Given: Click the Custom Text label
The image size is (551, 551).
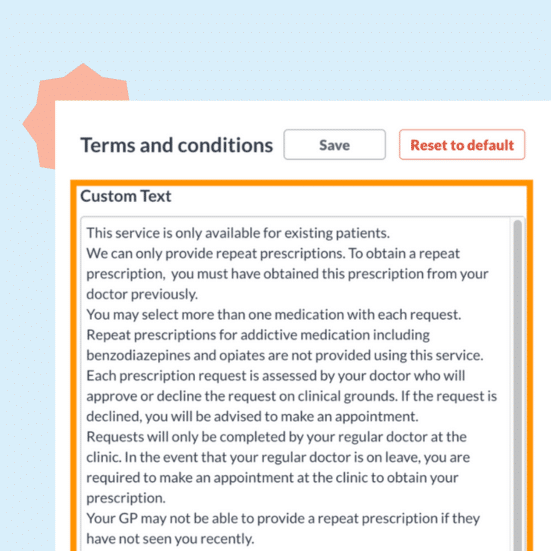Looking at the screenshot, I should coord(126,196).
